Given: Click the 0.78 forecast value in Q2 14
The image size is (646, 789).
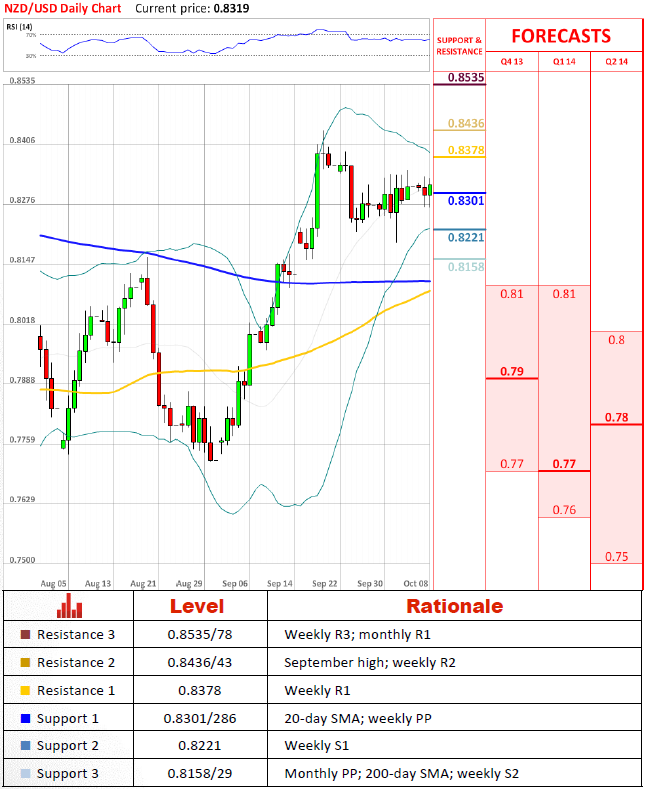Looking at the screenshot, I should (618, 417).
